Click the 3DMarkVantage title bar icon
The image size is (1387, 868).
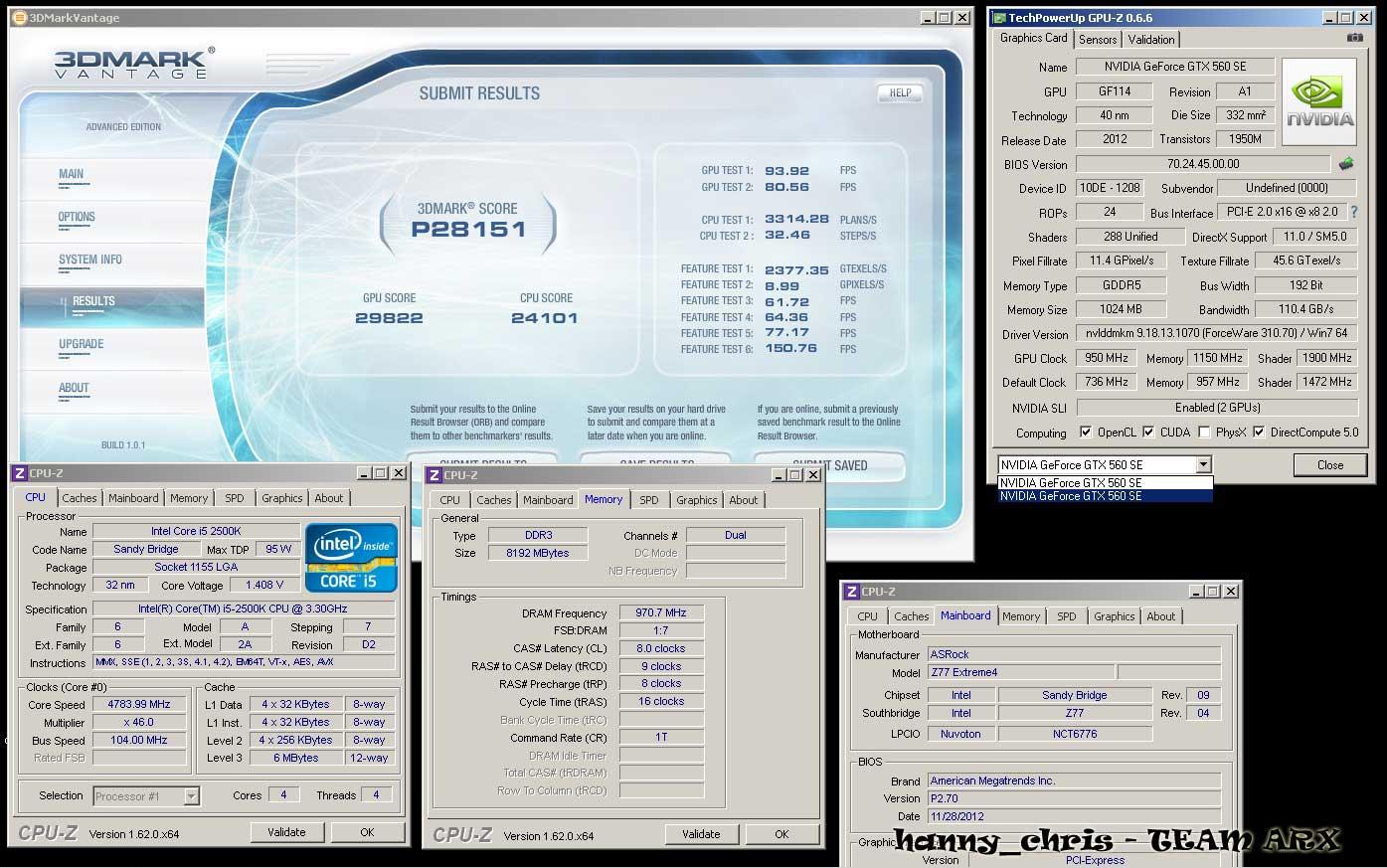tap(21, 17)
